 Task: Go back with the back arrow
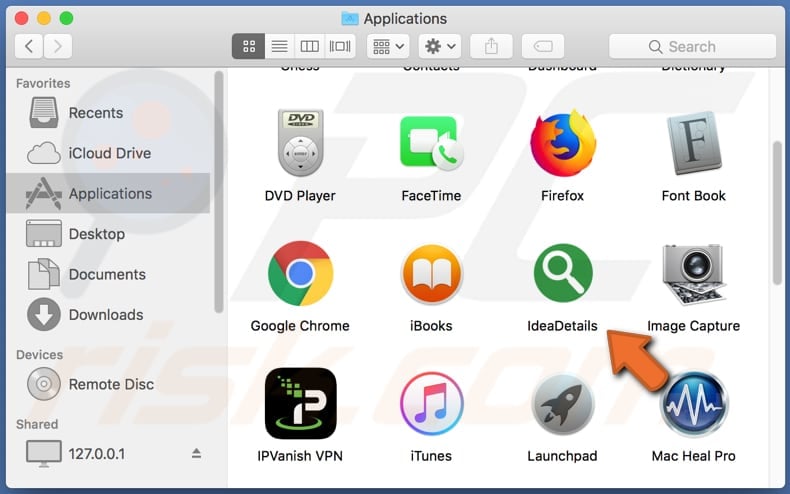29,46
